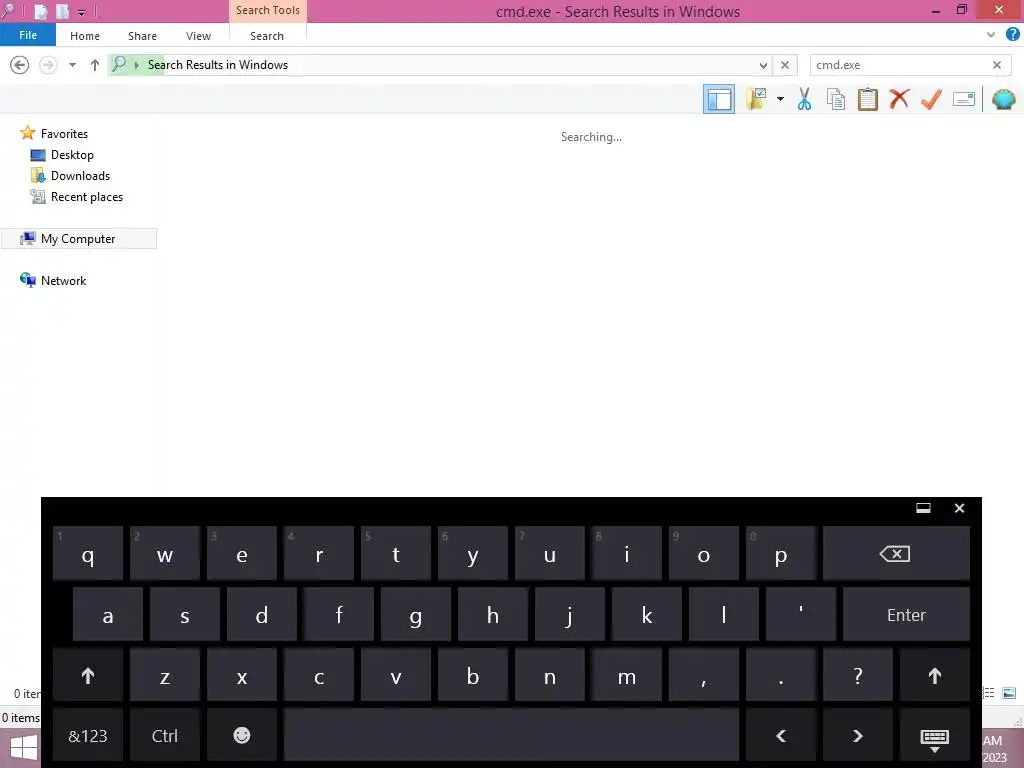Switch to large icons view in status bar
Image resolution: width=1024 pixels, height=768 pixels.
click(1009, 693)
